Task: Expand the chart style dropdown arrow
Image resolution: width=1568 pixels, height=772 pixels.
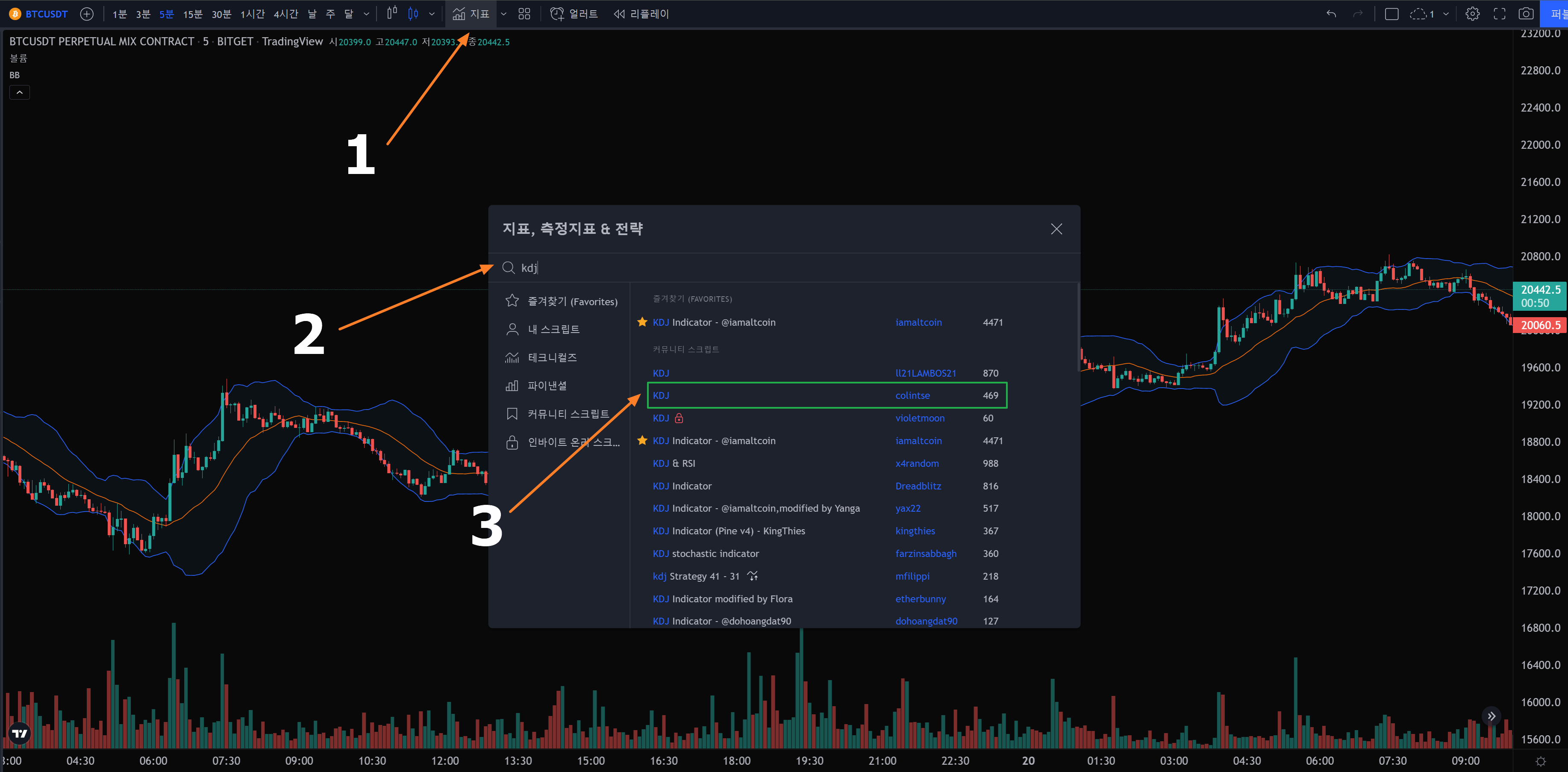Action: pos(432,14)
